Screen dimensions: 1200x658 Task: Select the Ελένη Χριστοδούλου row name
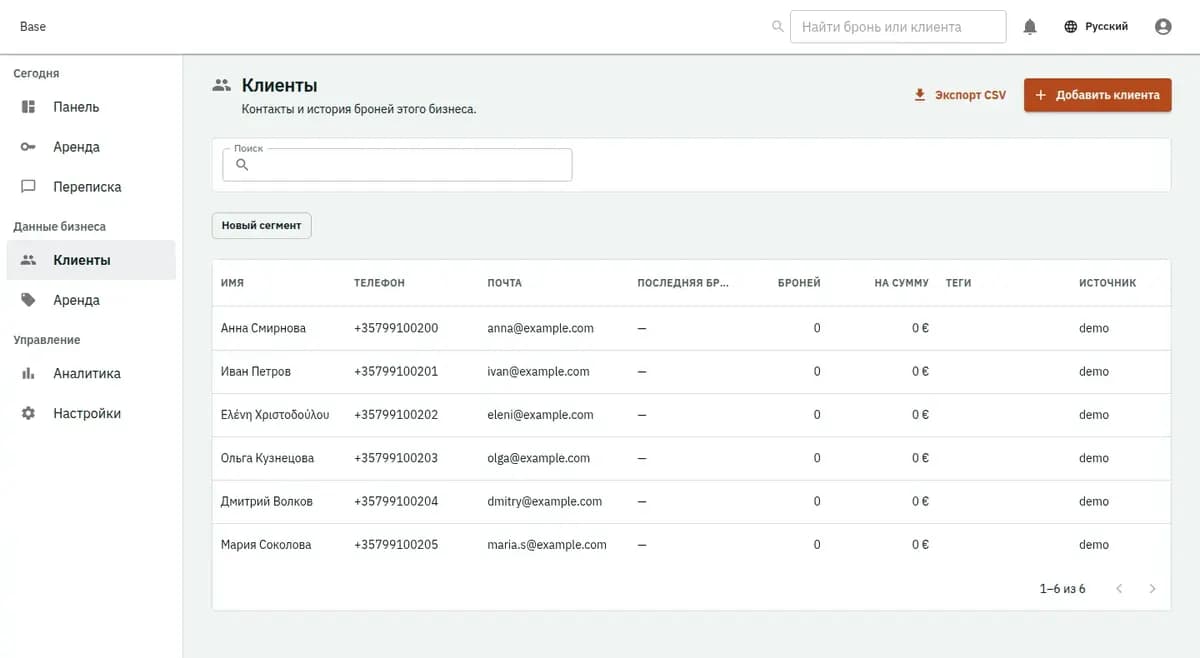[x=275, y=415]
